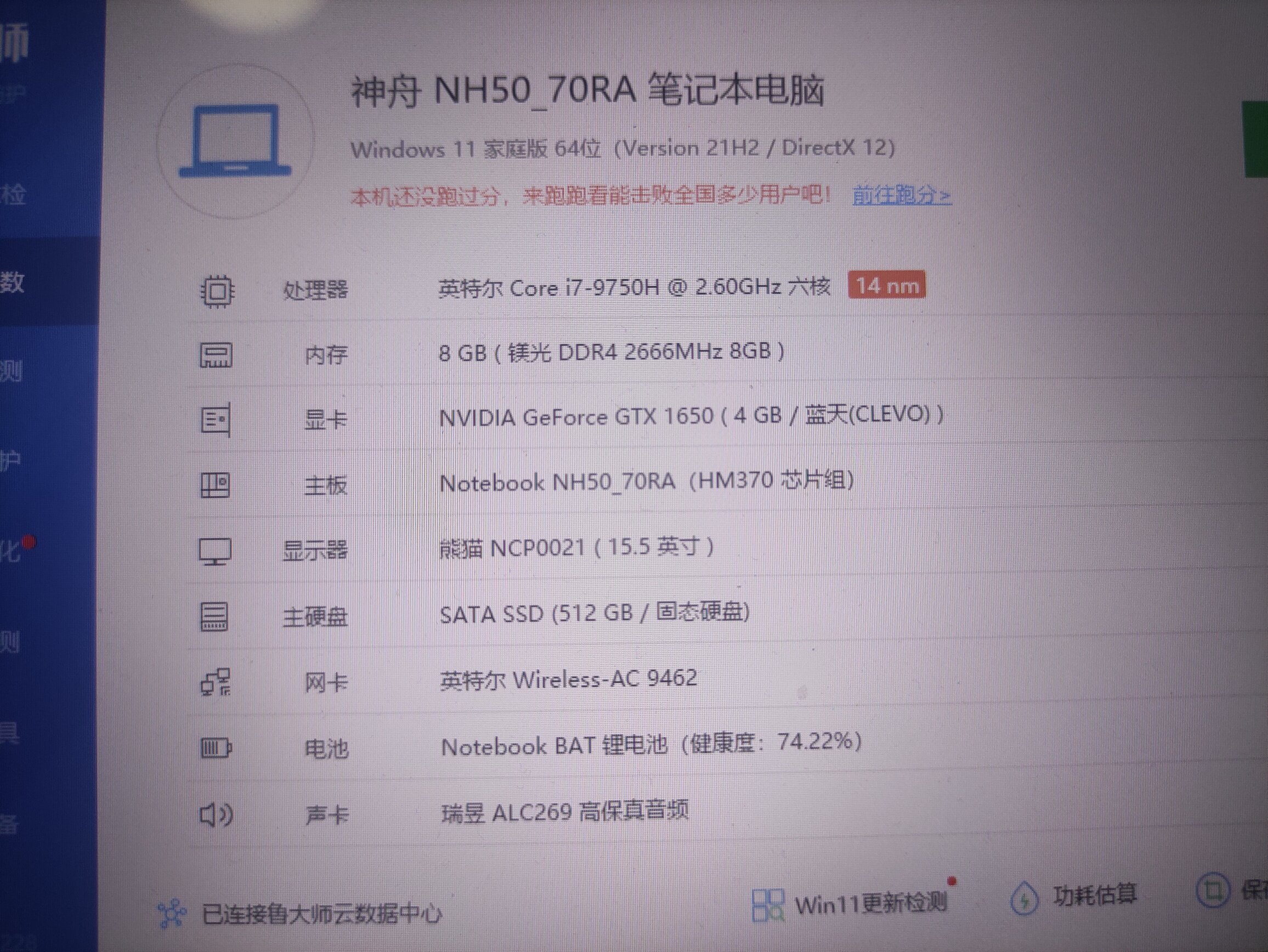Click the motherboard icon

[x=215, y=485]
